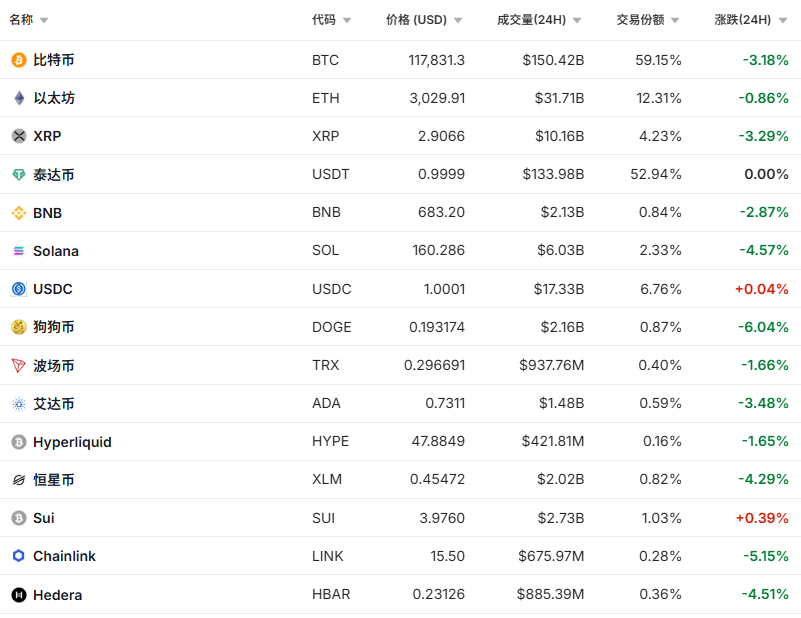Open the Hyperliquid coin link
The width and height of the screenshot is (801, 618).
coord(72,442)
